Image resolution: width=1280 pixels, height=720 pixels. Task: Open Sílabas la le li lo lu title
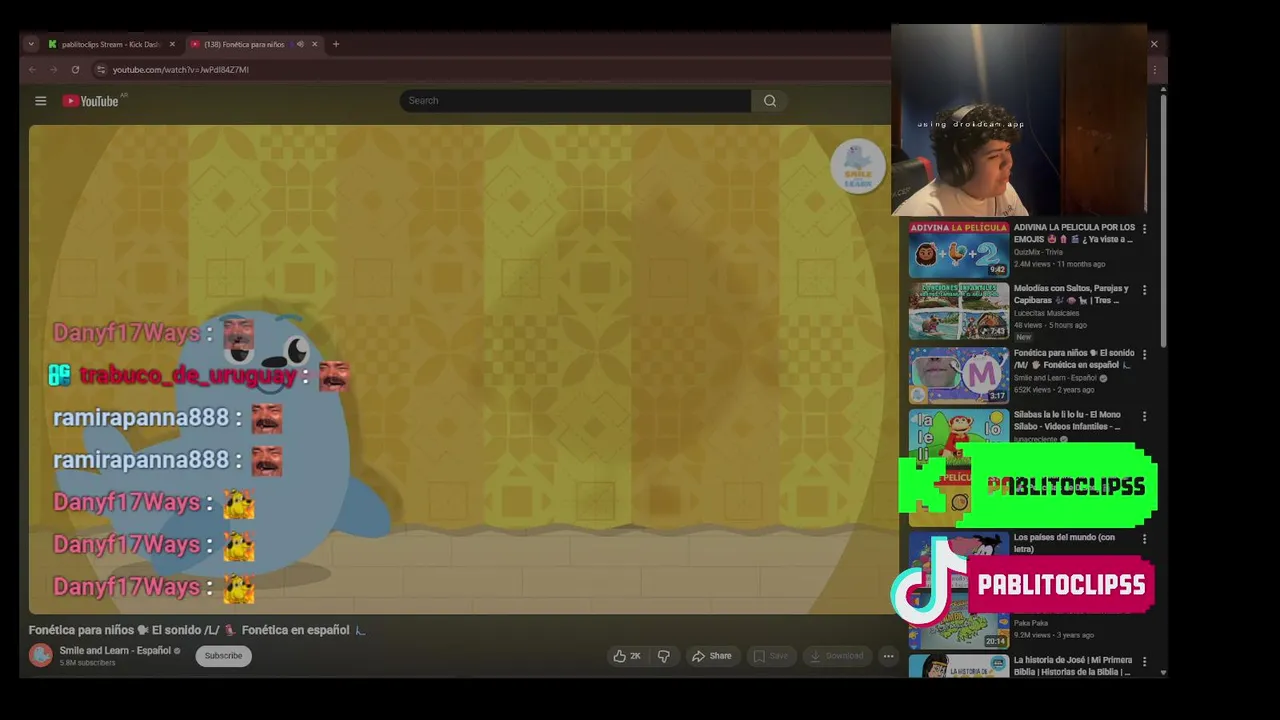coord(1067,420)
